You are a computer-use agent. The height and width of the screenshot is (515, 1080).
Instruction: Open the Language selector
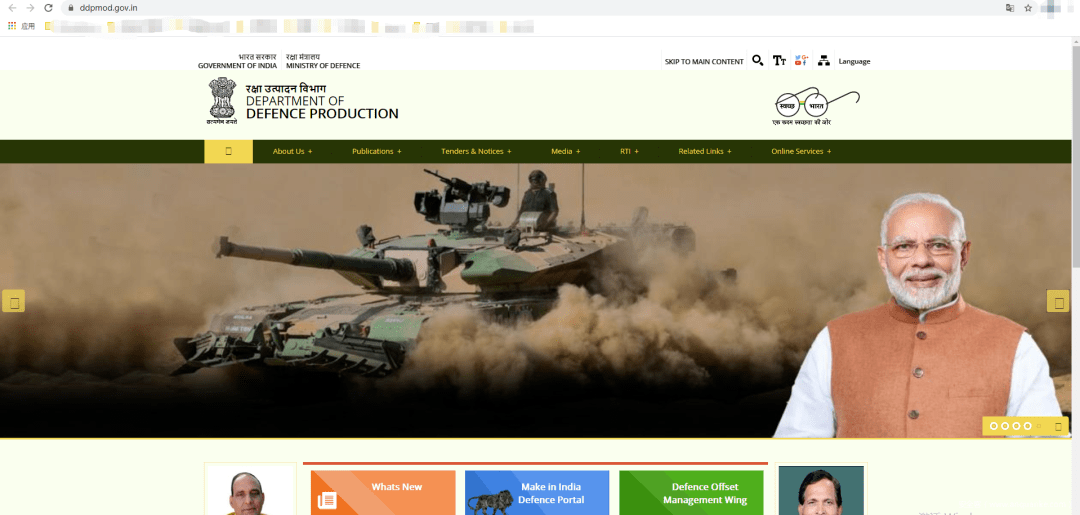(x=854, y=61)
